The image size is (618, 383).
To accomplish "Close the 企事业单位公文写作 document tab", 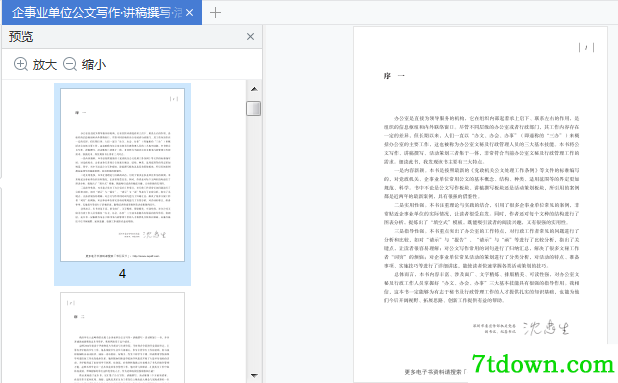I will click(x=190, y=13).
